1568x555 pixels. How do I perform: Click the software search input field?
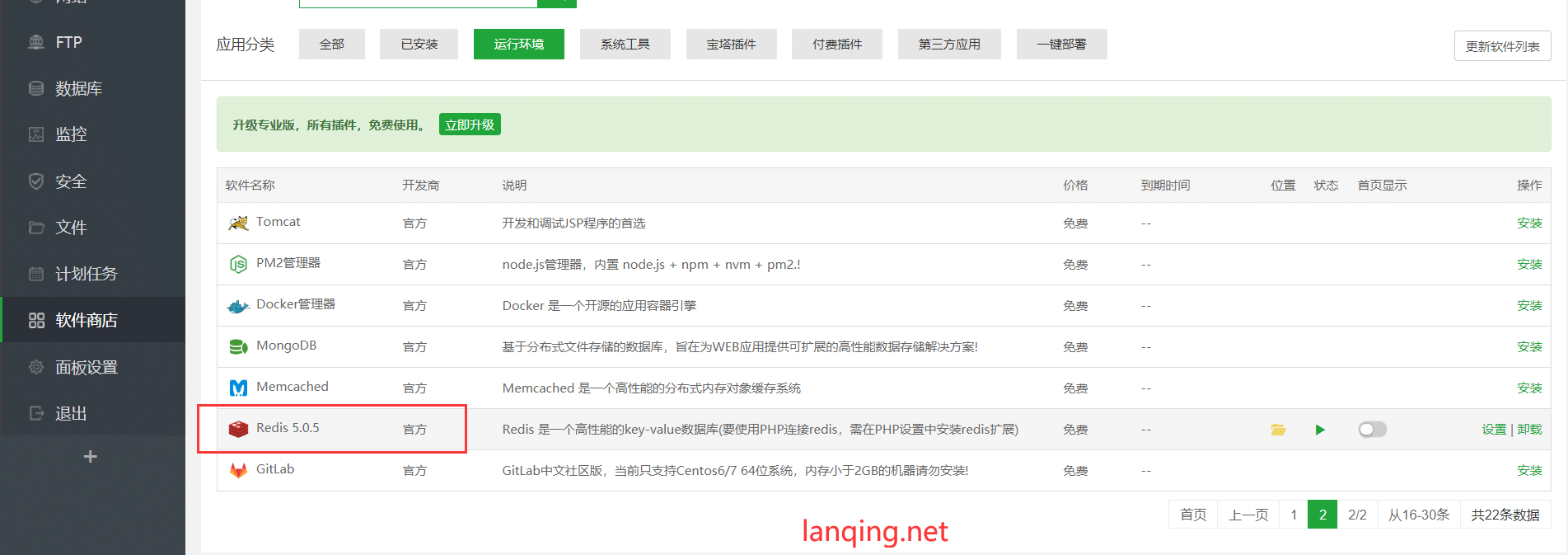click(x=418, y=2)
